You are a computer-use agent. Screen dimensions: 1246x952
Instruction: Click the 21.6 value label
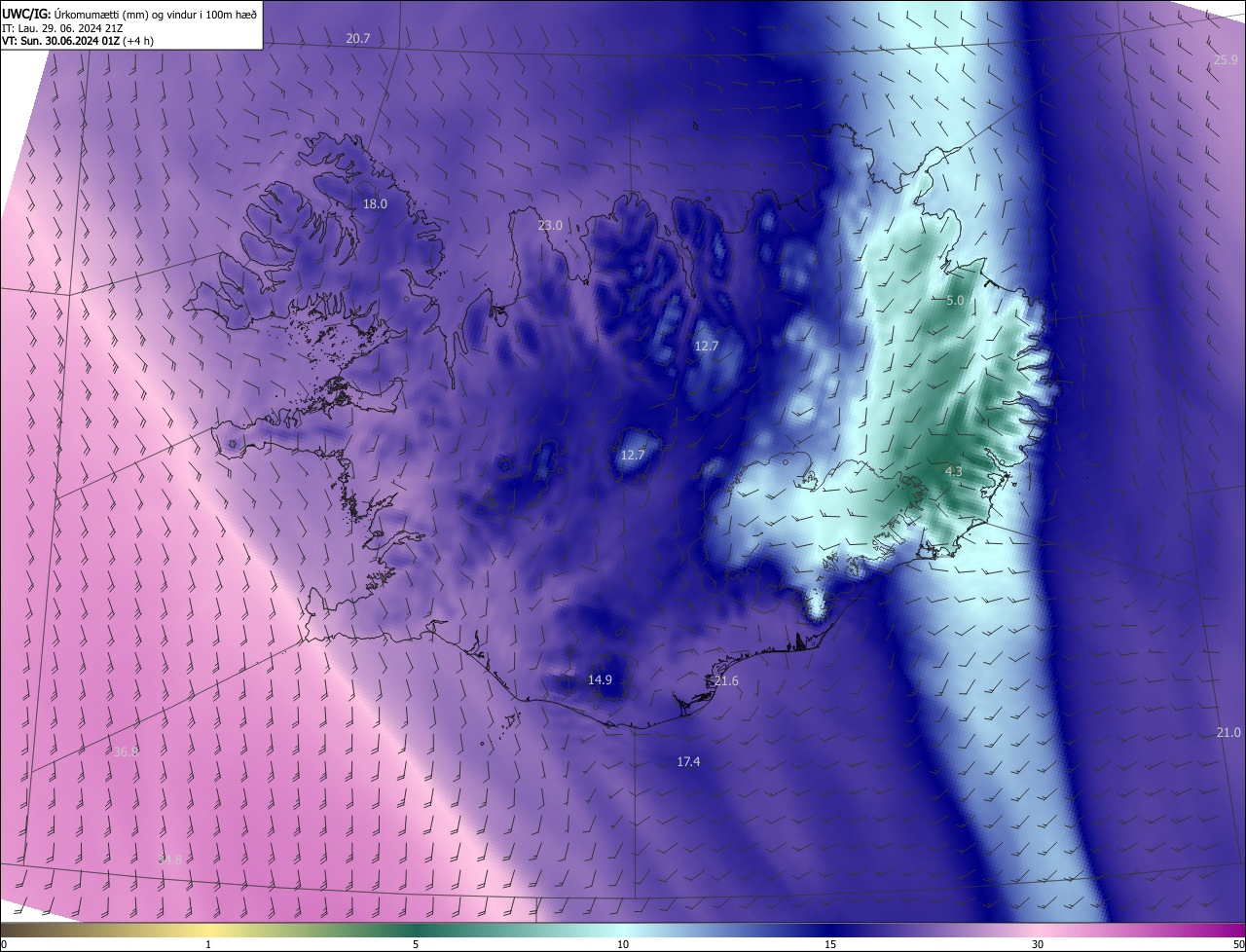(726, 680)
